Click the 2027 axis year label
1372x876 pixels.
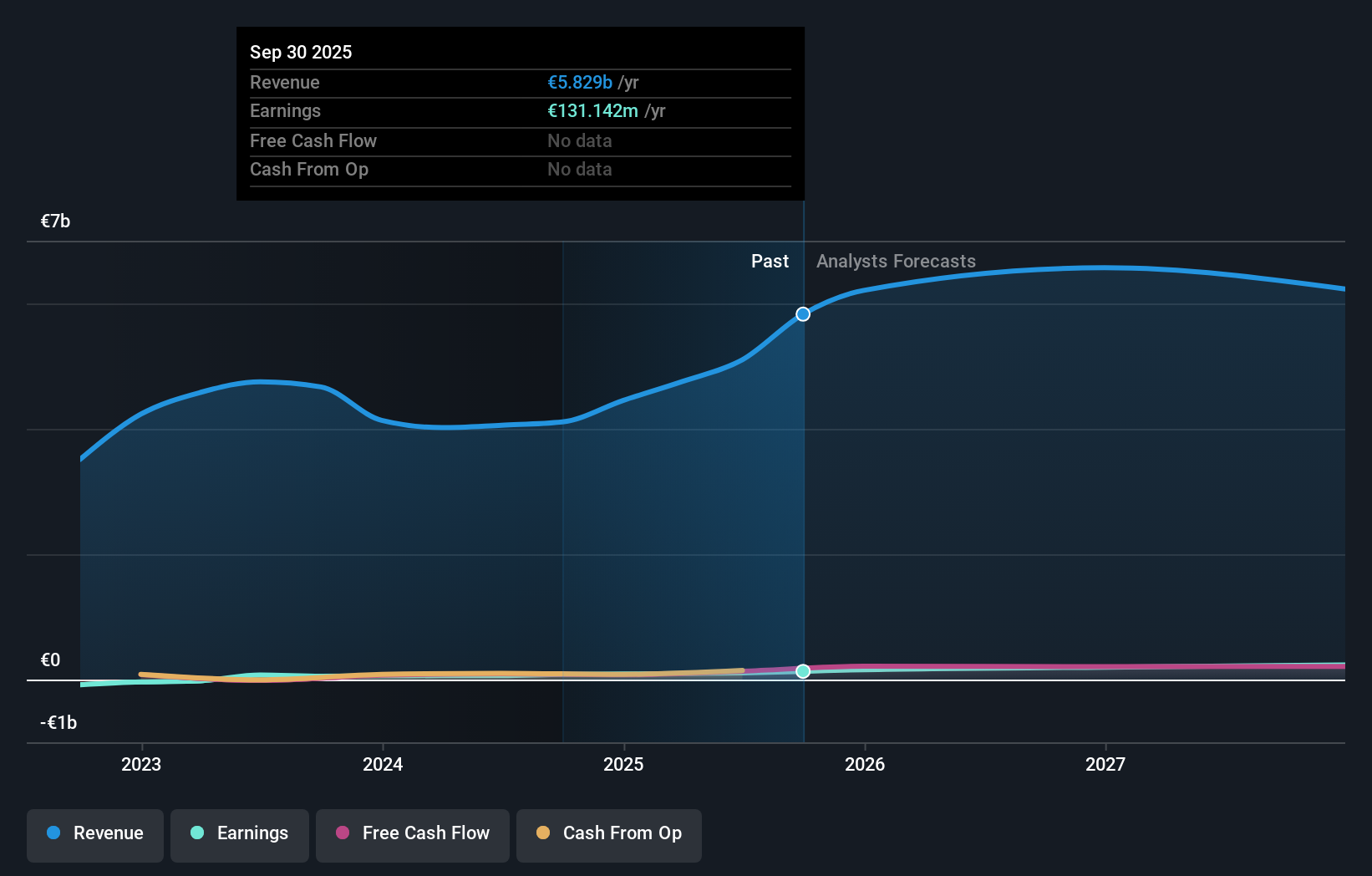(1105, 763)
